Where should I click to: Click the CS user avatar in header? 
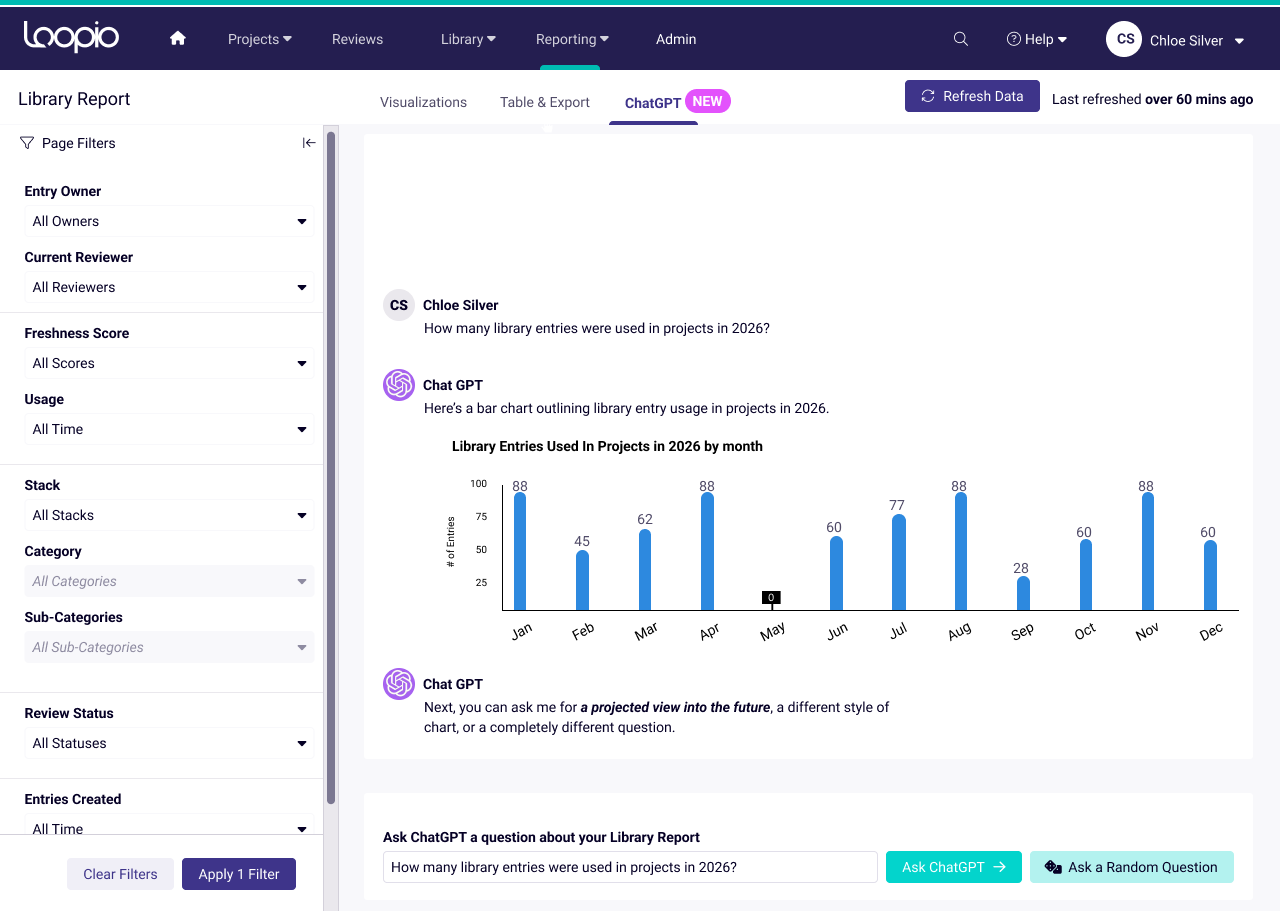[1125, 39]
